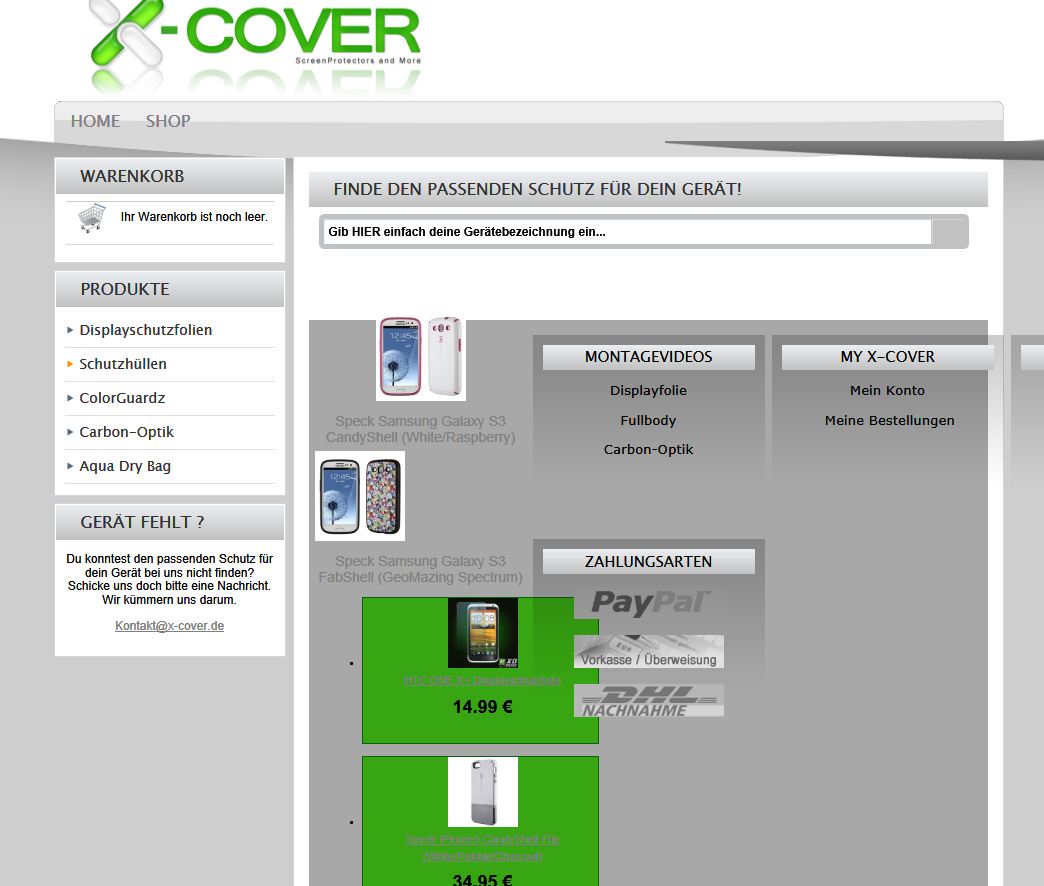1044x886 pixels.
Task: Open HTC ONE X+ product image
Action: click(x=483, y=632)
